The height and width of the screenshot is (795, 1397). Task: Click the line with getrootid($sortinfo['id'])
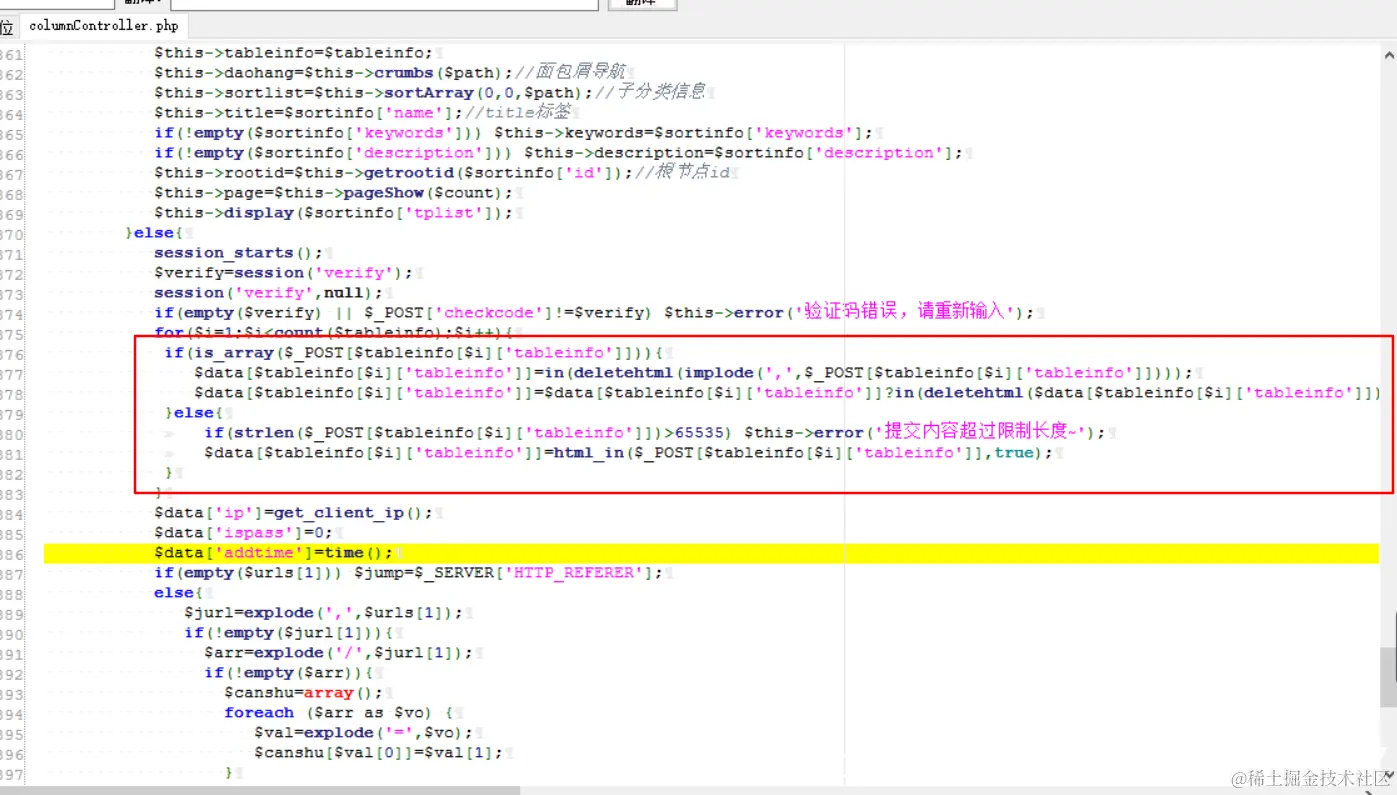click(444, 173)
